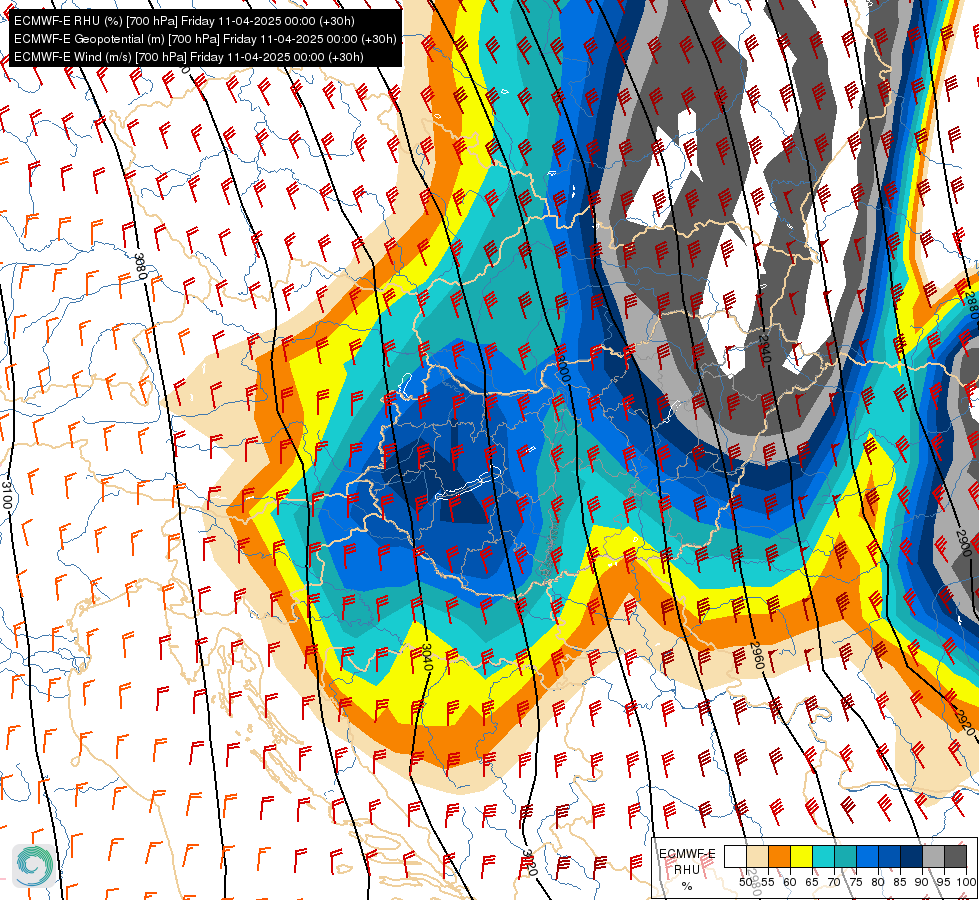Click the legend unit '%' symbol
The width and height of the screenshot is (979, 900).
coord(687,886)
